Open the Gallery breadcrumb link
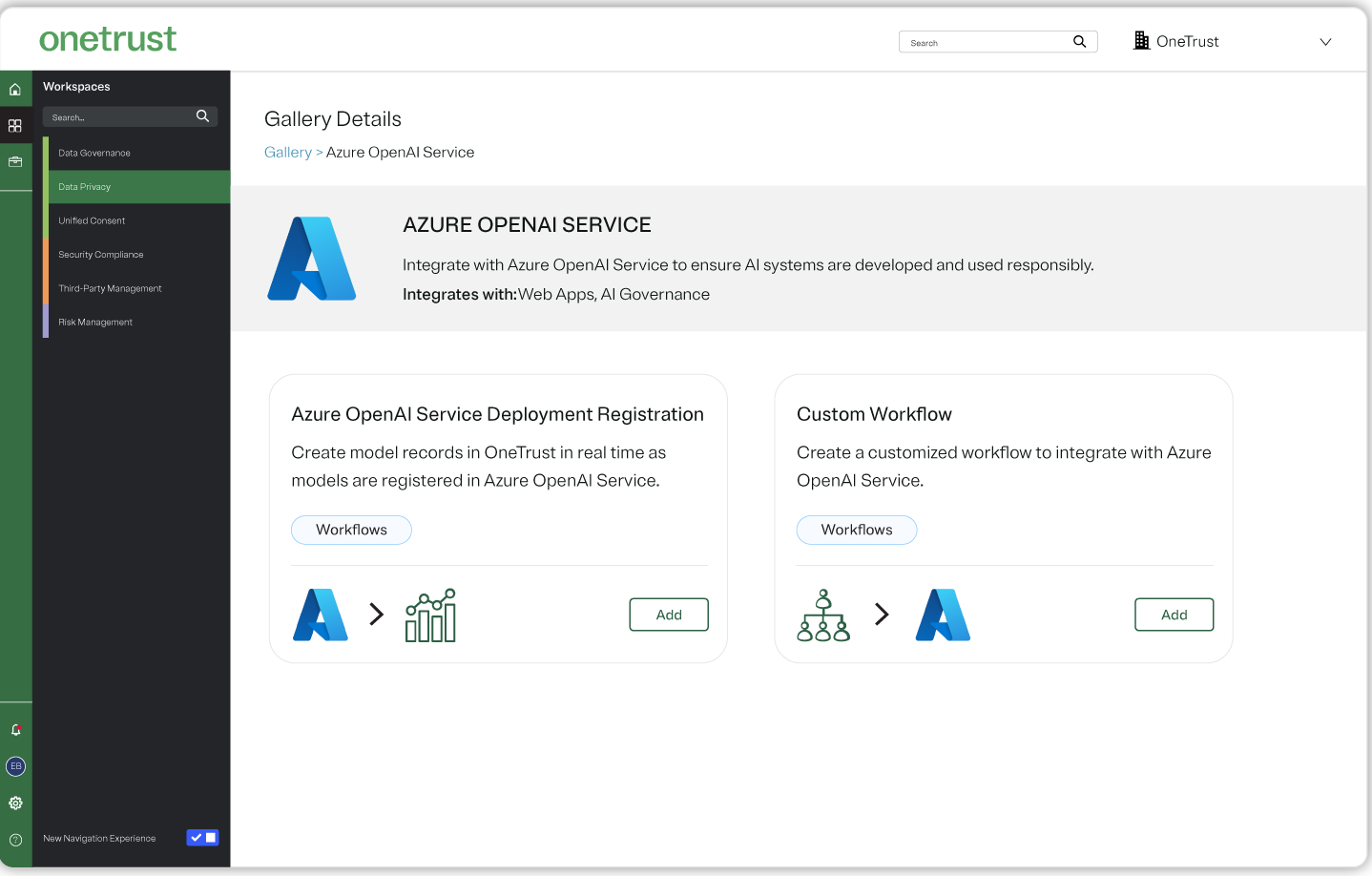 (x=288, y=152)
